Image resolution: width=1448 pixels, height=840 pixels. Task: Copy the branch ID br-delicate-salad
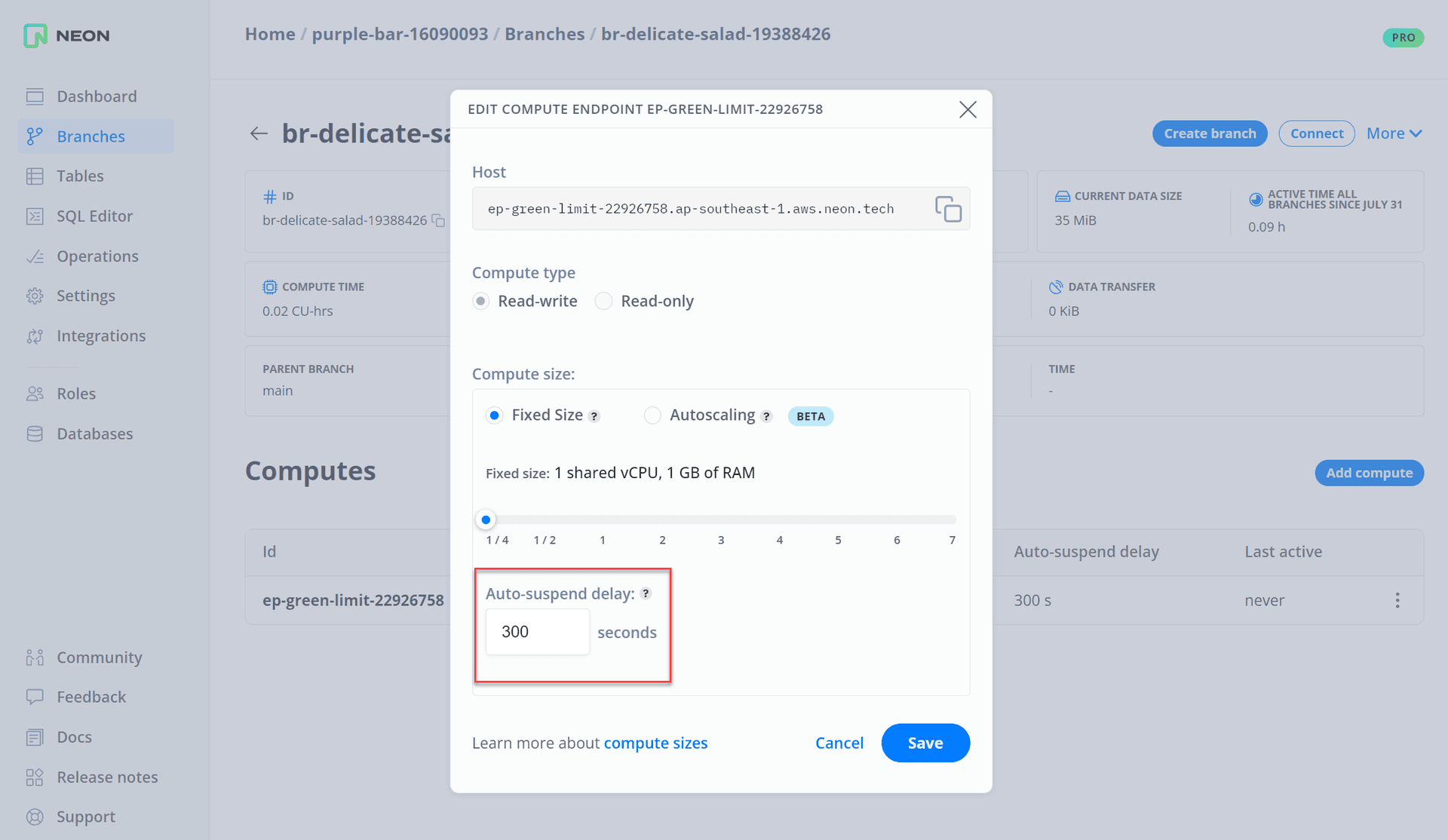pos(438,221)
